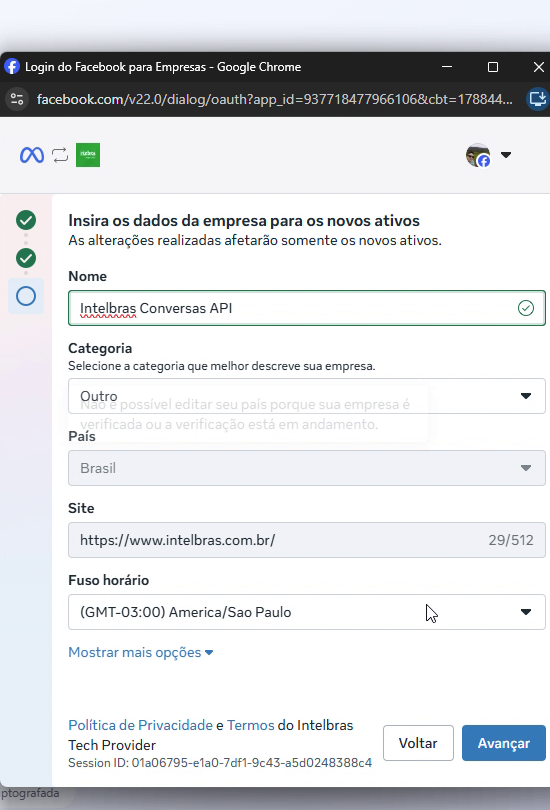Screen dimensions: 550x810
Task: Select the current step circle indicator
Action: pos(26,296)
